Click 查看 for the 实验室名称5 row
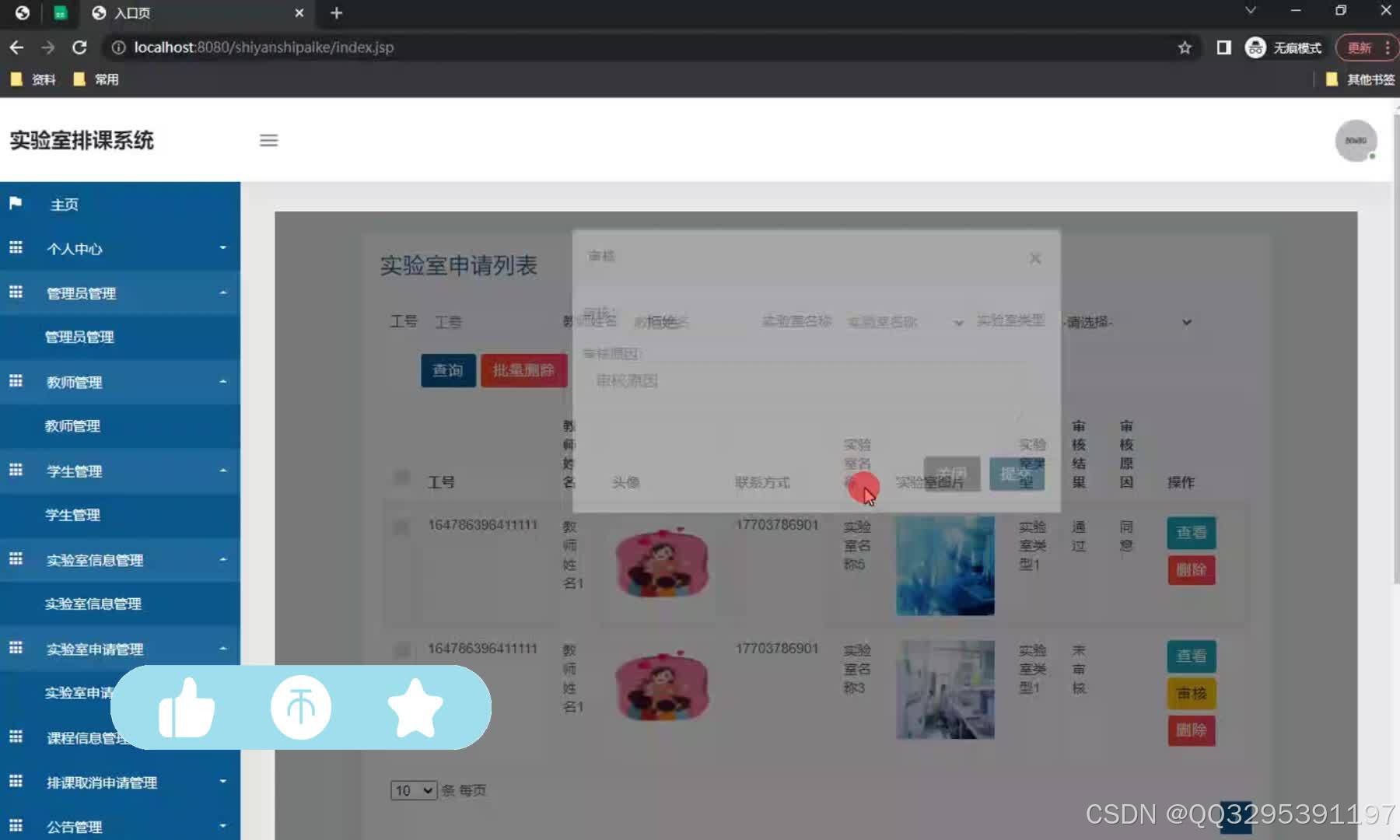The image size is (1400, 840). 1191,533
